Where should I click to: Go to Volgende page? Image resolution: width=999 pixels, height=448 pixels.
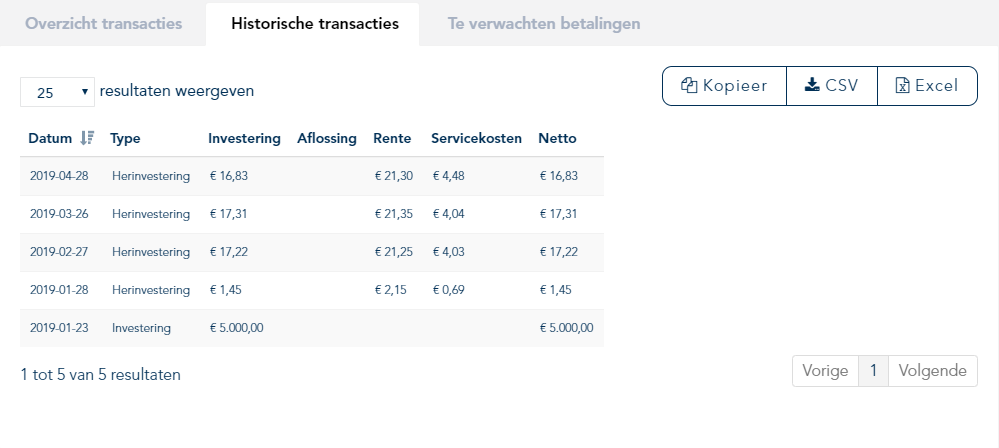coord(932,371)
